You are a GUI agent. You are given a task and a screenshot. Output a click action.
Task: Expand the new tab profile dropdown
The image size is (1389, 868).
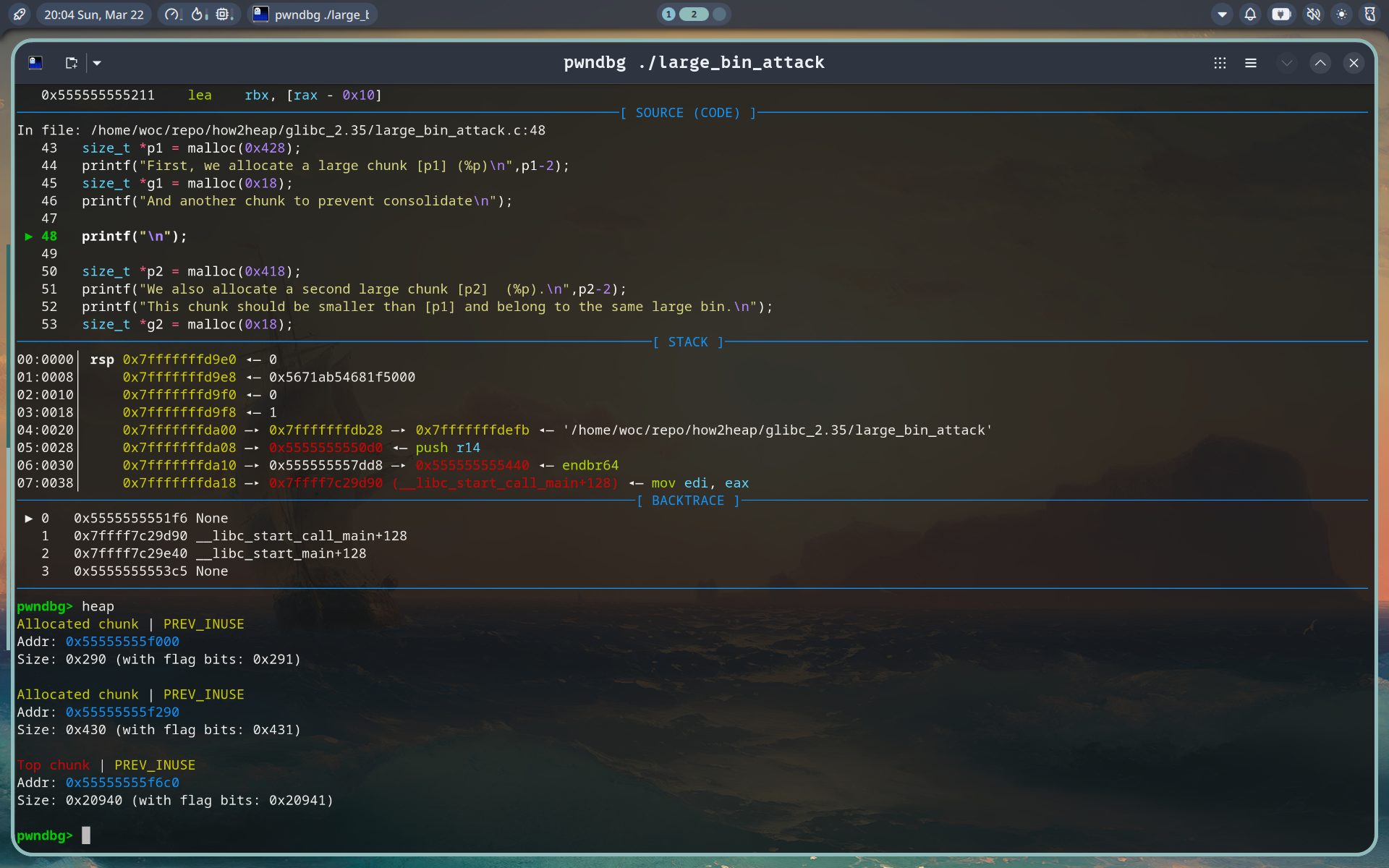click(x=97, y=63)
